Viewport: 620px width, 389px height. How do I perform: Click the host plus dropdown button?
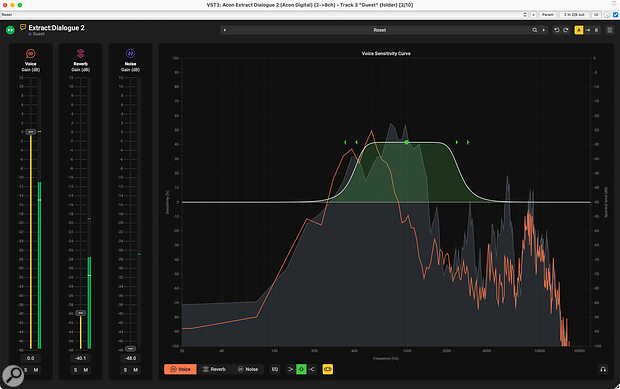pyautogui.click(x=533, y=15)
